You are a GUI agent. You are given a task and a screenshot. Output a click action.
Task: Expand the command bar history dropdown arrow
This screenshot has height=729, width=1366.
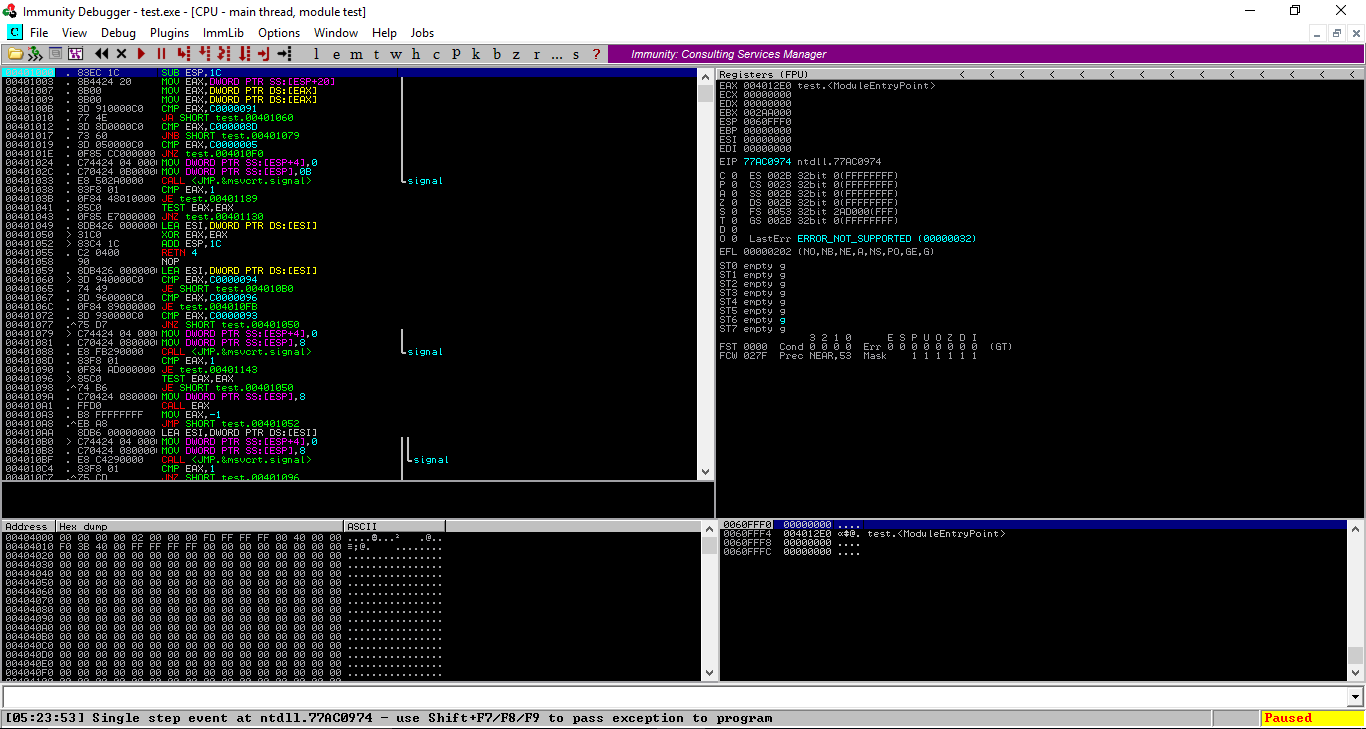(1355, 697)
